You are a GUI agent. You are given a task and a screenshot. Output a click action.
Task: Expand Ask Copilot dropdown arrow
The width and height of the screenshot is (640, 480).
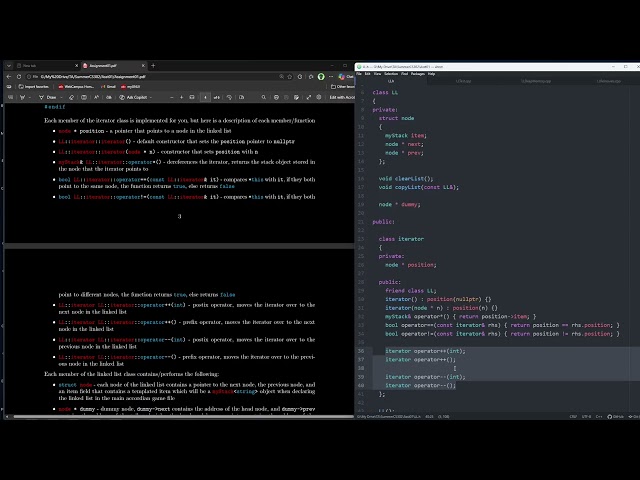pos(151,97)
